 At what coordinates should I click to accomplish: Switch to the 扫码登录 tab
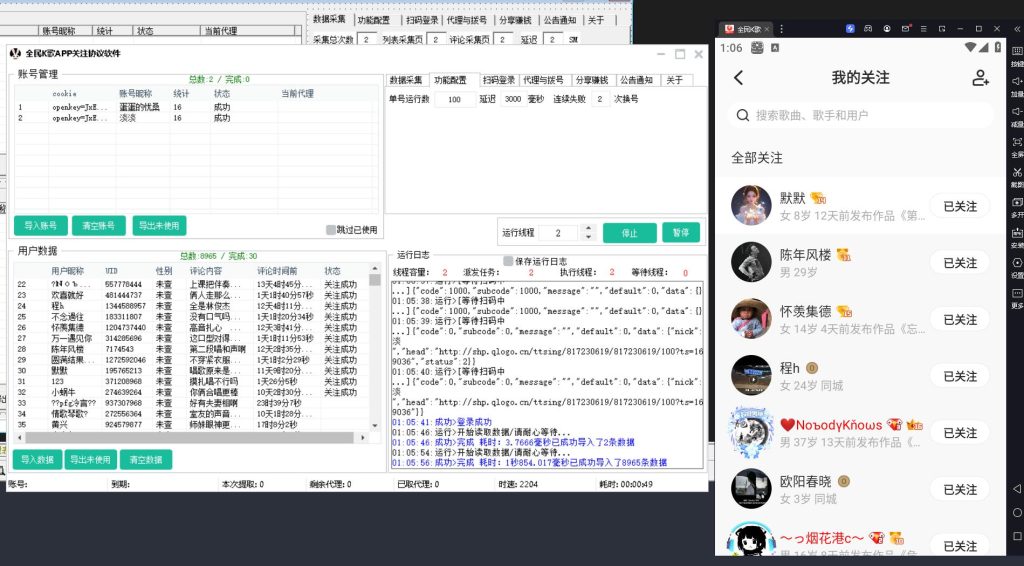pos(498,80)
